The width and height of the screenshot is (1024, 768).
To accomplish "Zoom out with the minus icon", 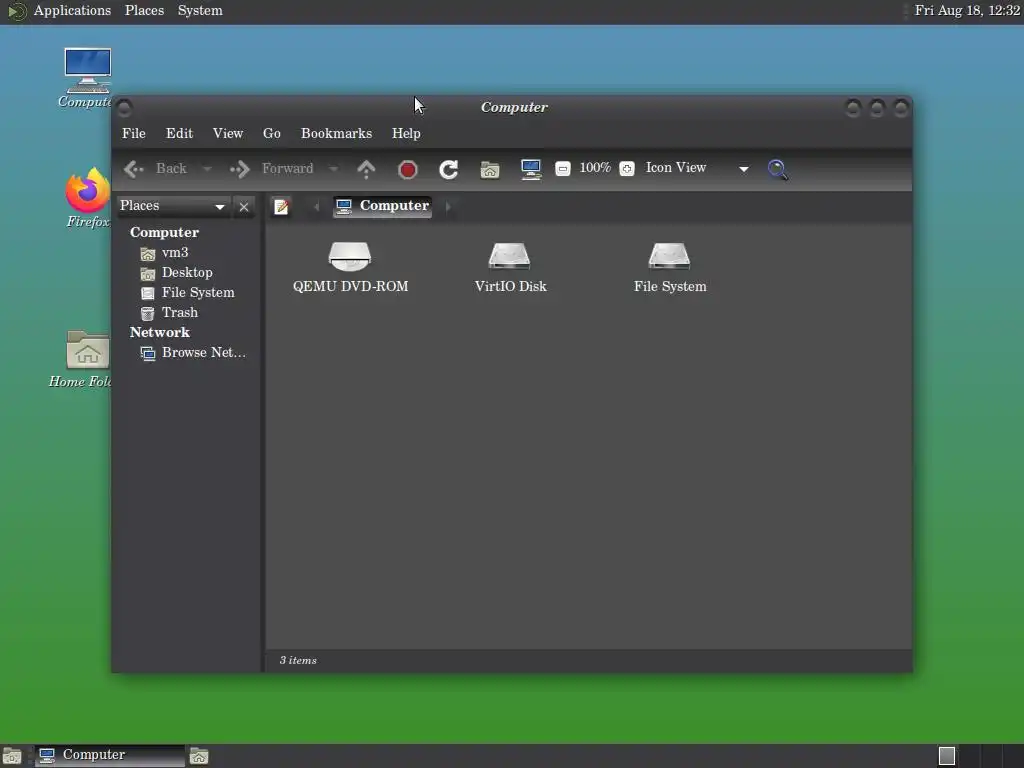I will click(x=562, y=169).
